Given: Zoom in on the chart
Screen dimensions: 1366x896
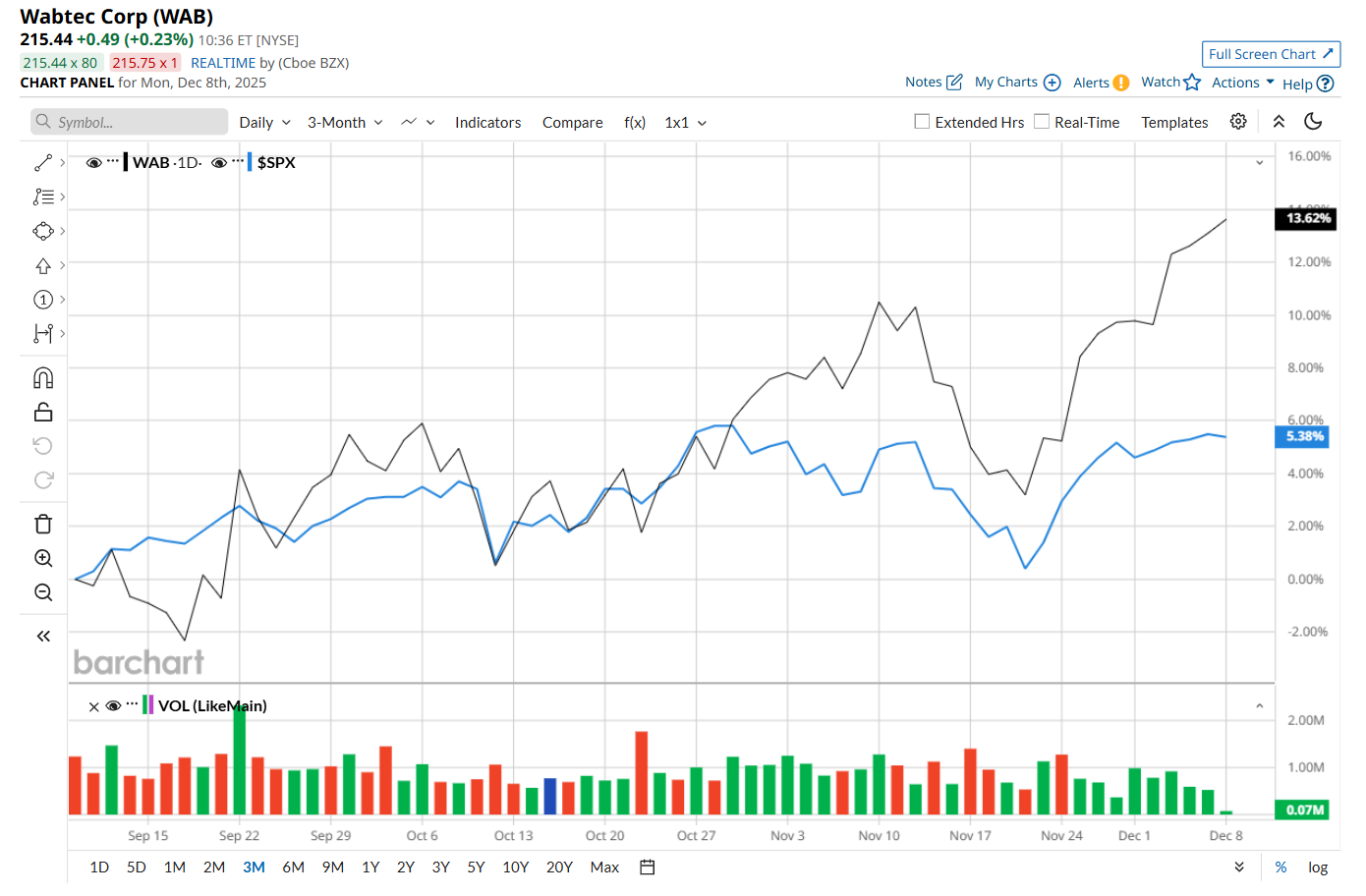Looking at the screenshot, I should tap(43, 558).
